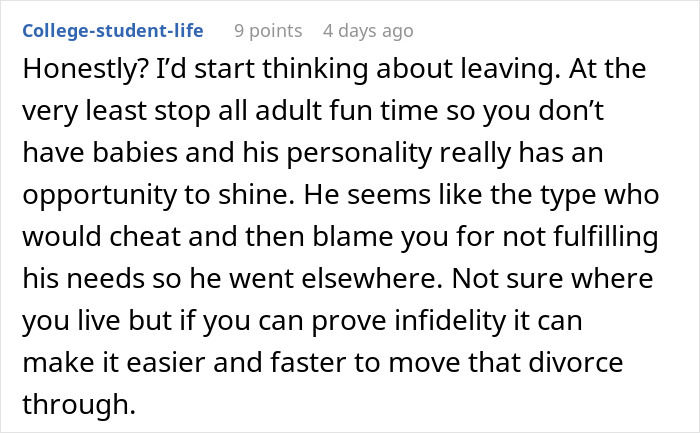This screenshot has height=433, width=700.
Task: Click the words would cheat in the comment
Action: [x=101, y=237]
